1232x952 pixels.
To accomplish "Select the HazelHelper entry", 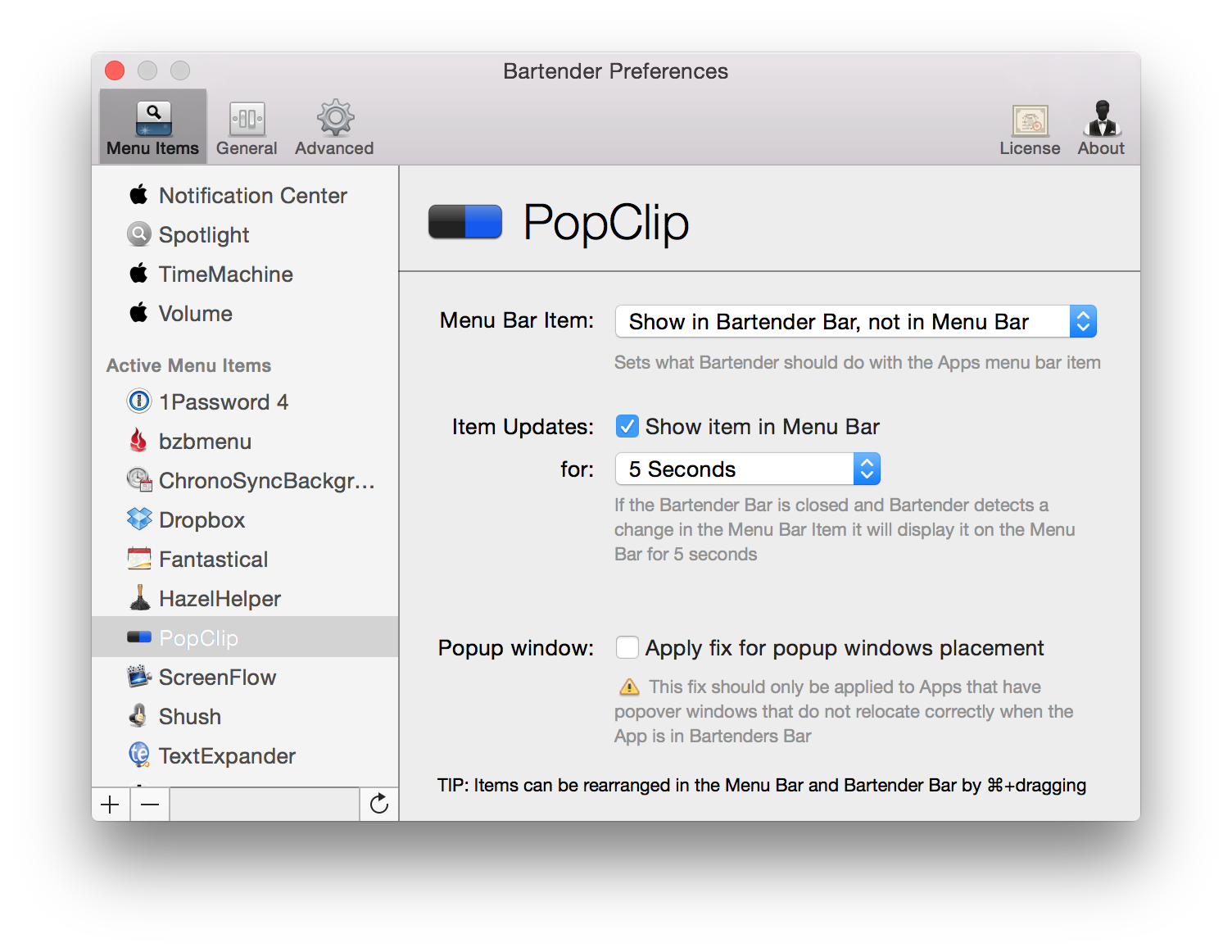I will click(245, 599).
